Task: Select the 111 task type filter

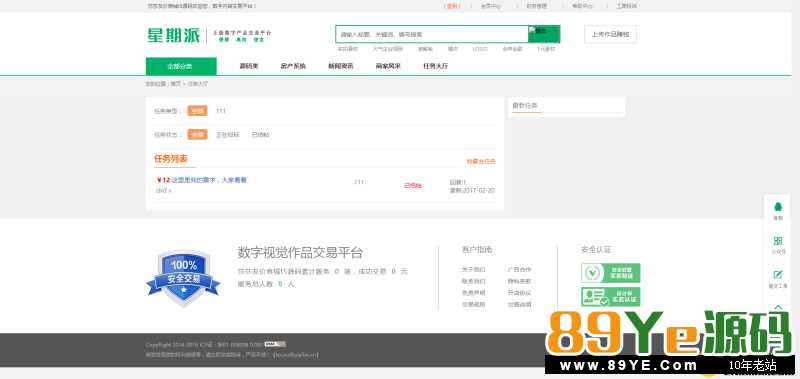Action: click(x=220, y=111)
